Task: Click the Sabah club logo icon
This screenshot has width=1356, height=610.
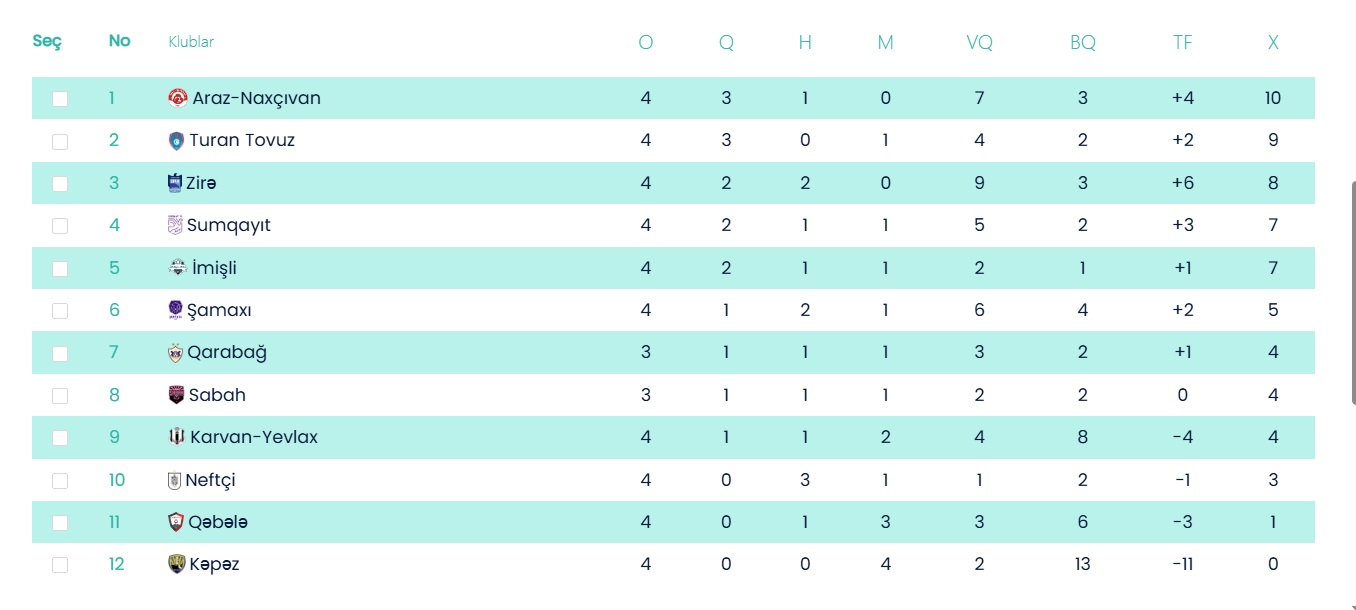Action: coord(177,395)
